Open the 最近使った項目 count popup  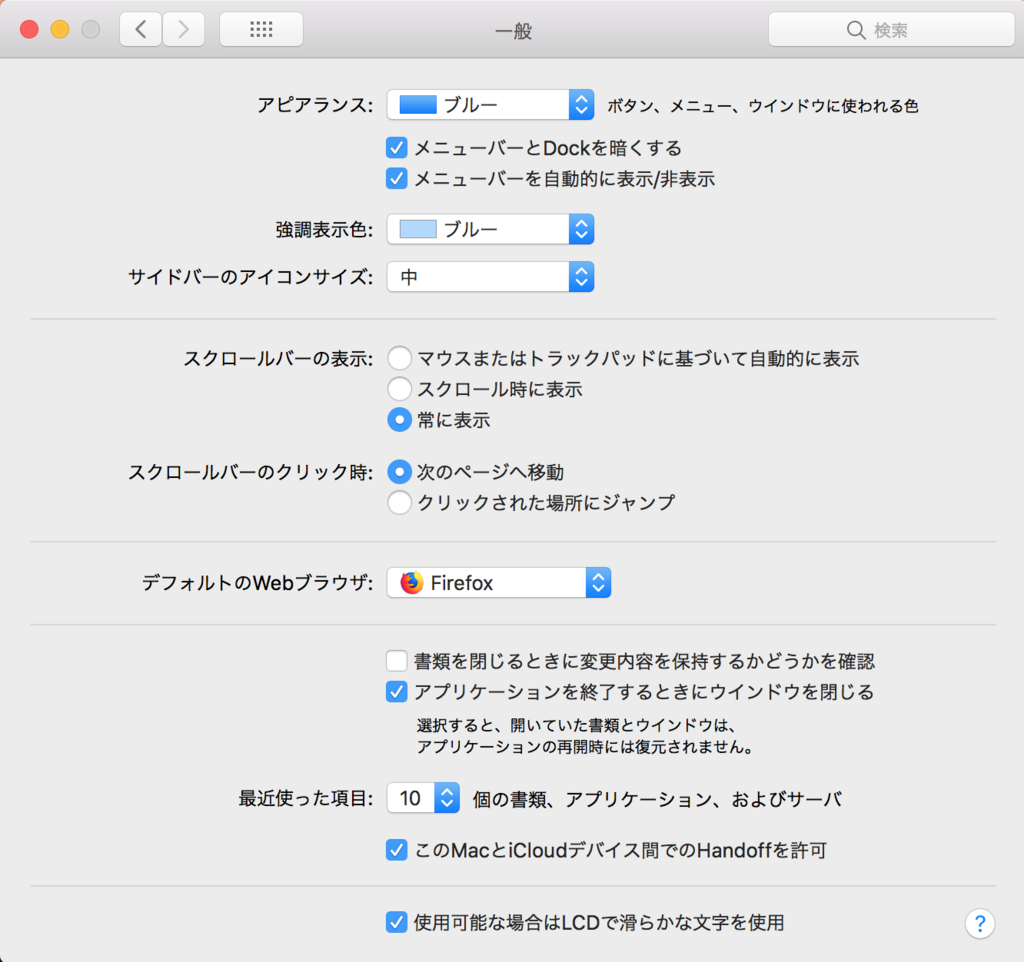coord(423,798)
